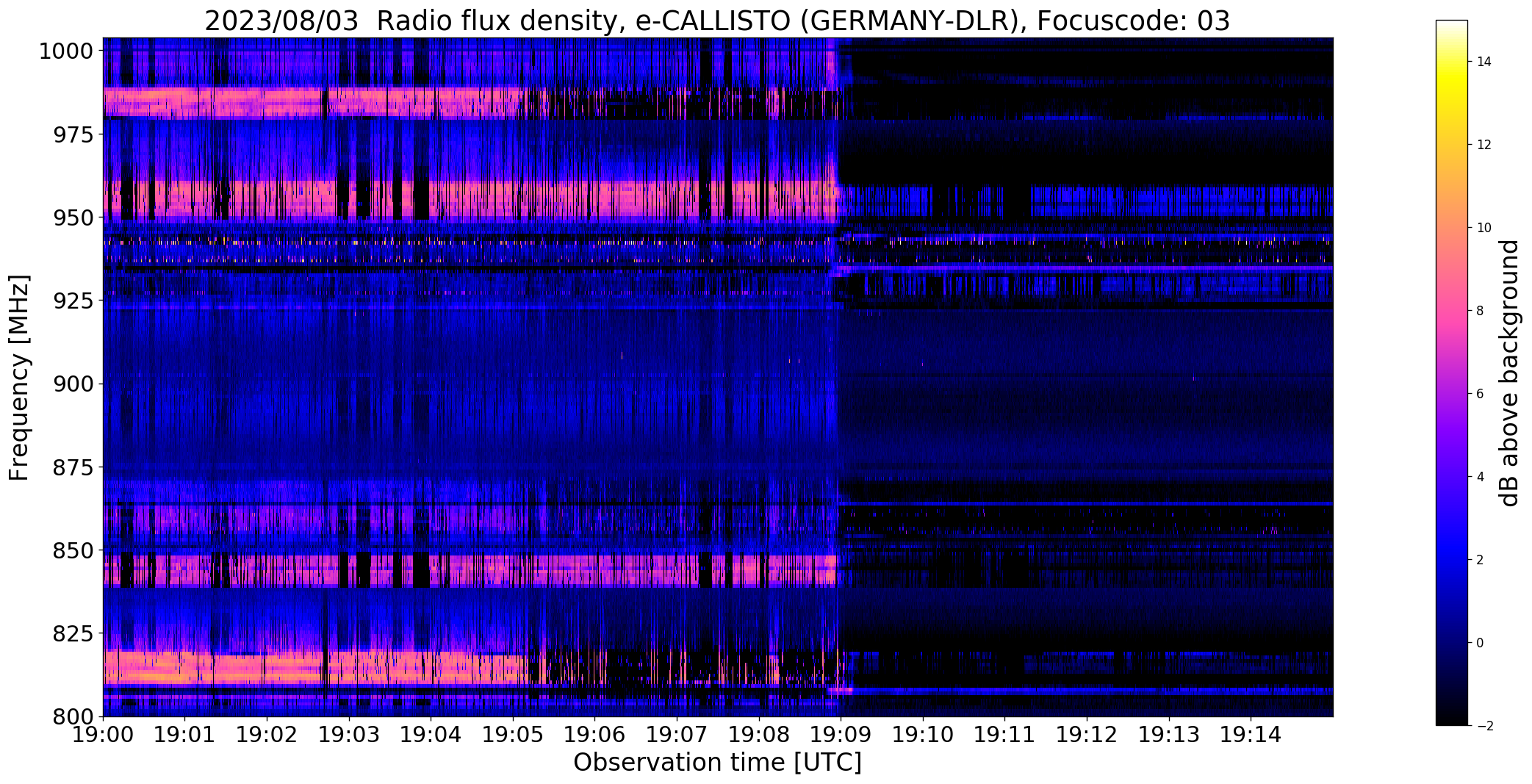The image size is (1532, 784).
Task: Click the 19:02 time tick label
Action: coord(267,735)
